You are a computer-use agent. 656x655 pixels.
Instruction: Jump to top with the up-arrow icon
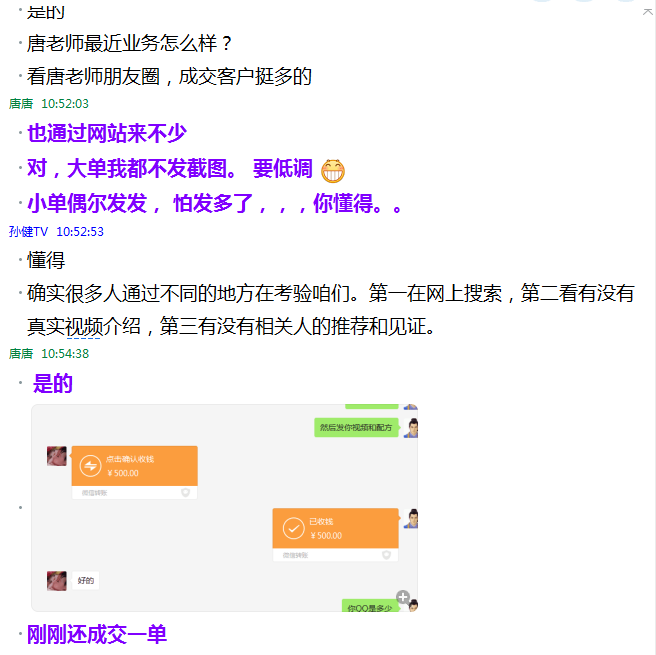coord(648,12)
